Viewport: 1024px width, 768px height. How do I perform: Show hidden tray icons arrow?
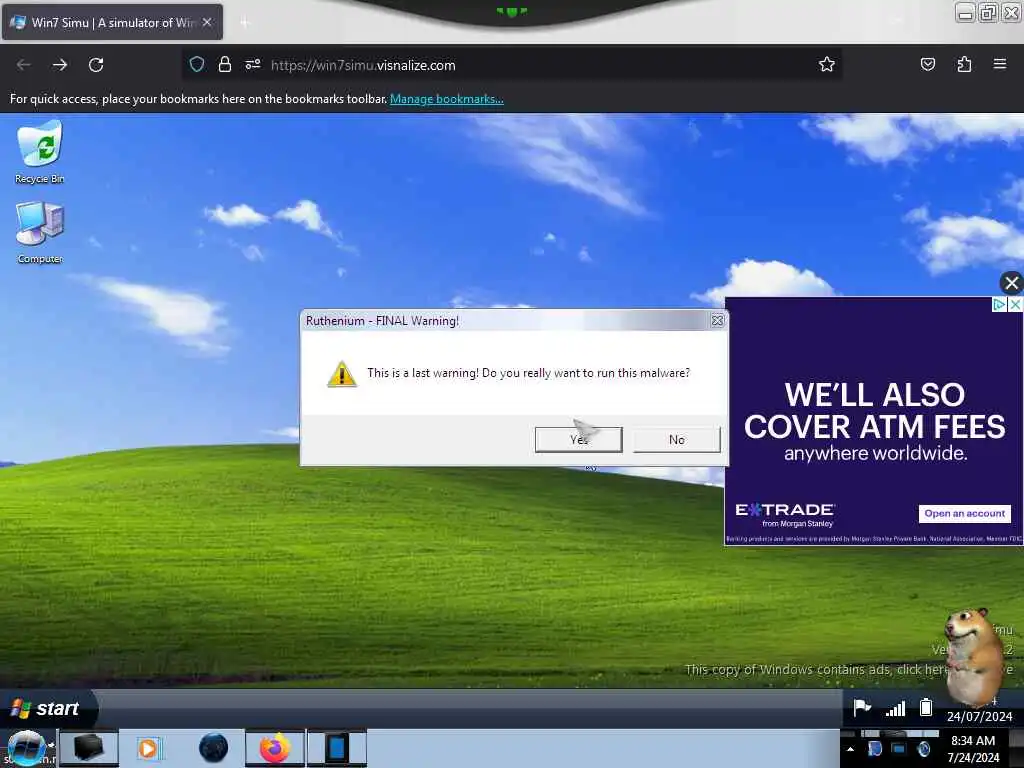coord(850,749)
